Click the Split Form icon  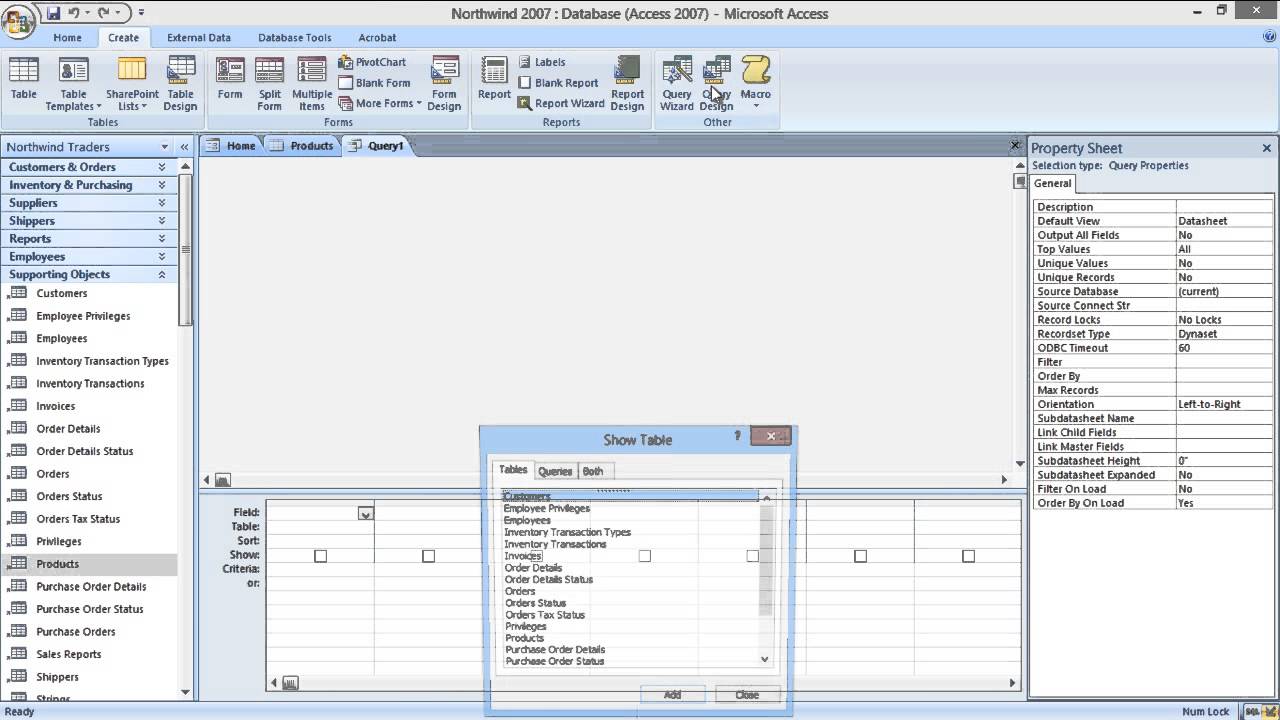pos(269,82)
